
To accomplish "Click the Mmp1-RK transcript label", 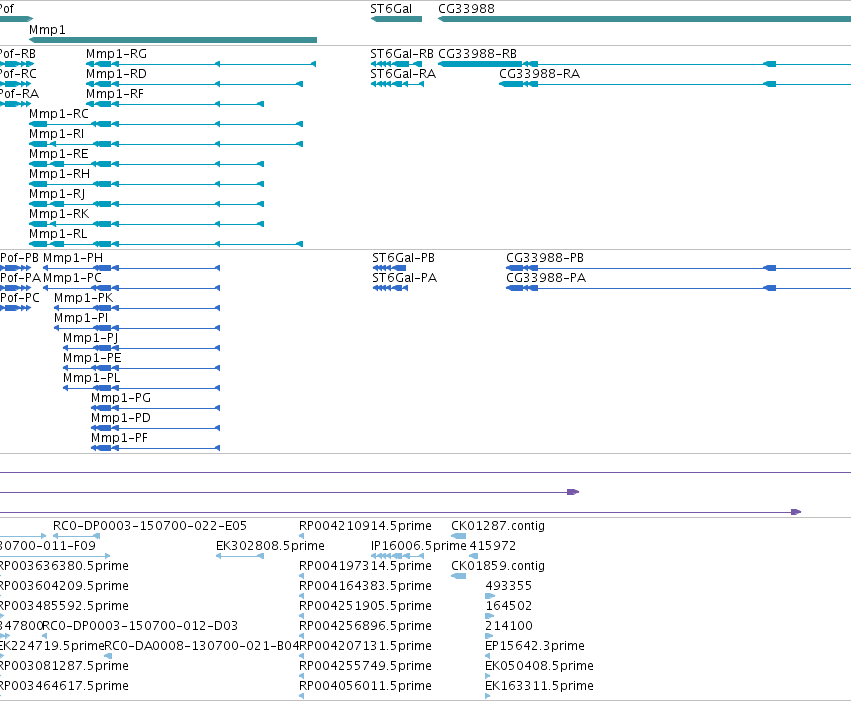I will 59,214.
